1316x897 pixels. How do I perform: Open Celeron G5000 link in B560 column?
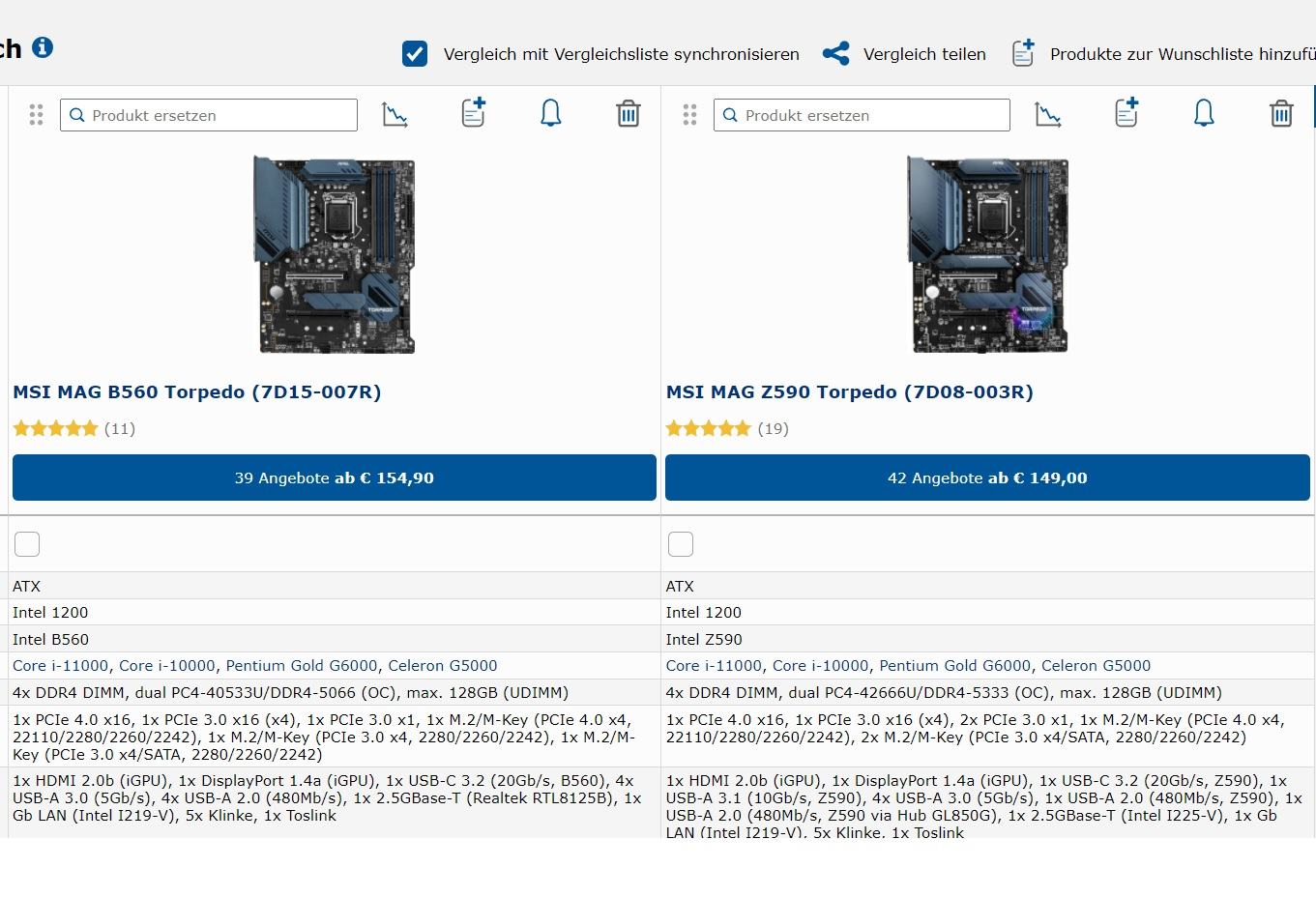pos(443,665)
